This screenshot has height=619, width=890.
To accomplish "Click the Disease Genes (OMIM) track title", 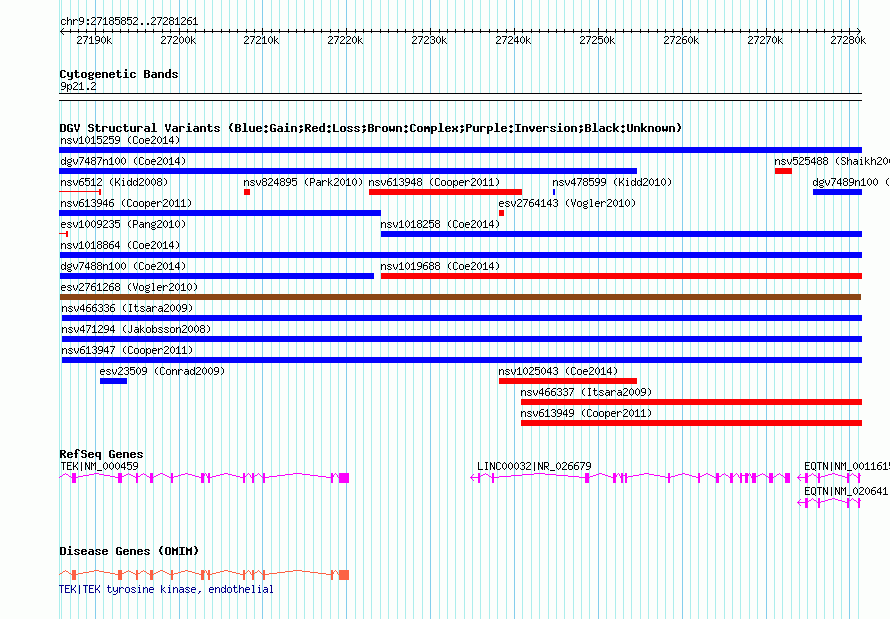I will 129,551.
